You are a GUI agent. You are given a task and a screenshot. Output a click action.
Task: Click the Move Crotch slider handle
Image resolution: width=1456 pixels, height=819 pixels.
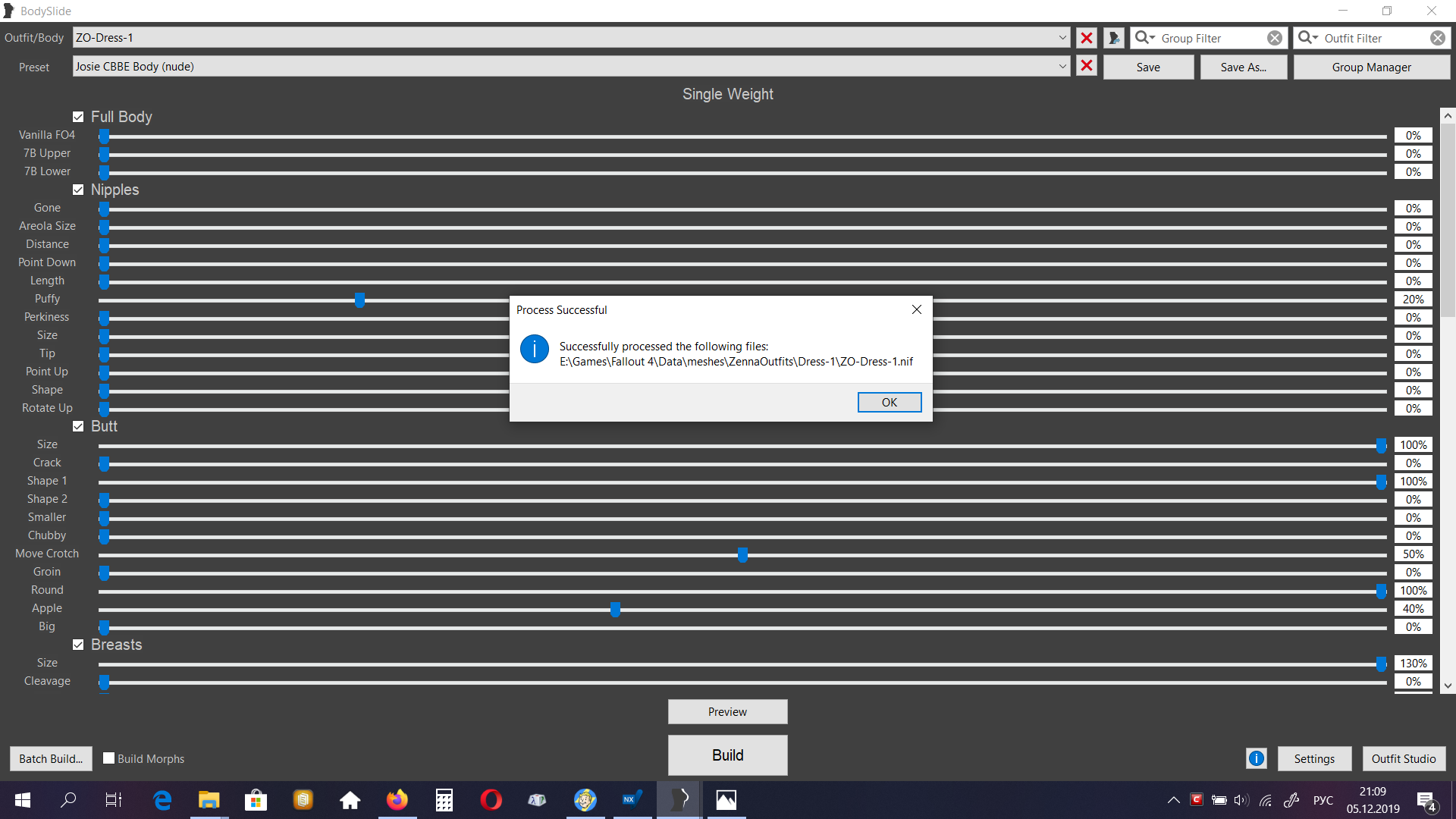point(742,555)
